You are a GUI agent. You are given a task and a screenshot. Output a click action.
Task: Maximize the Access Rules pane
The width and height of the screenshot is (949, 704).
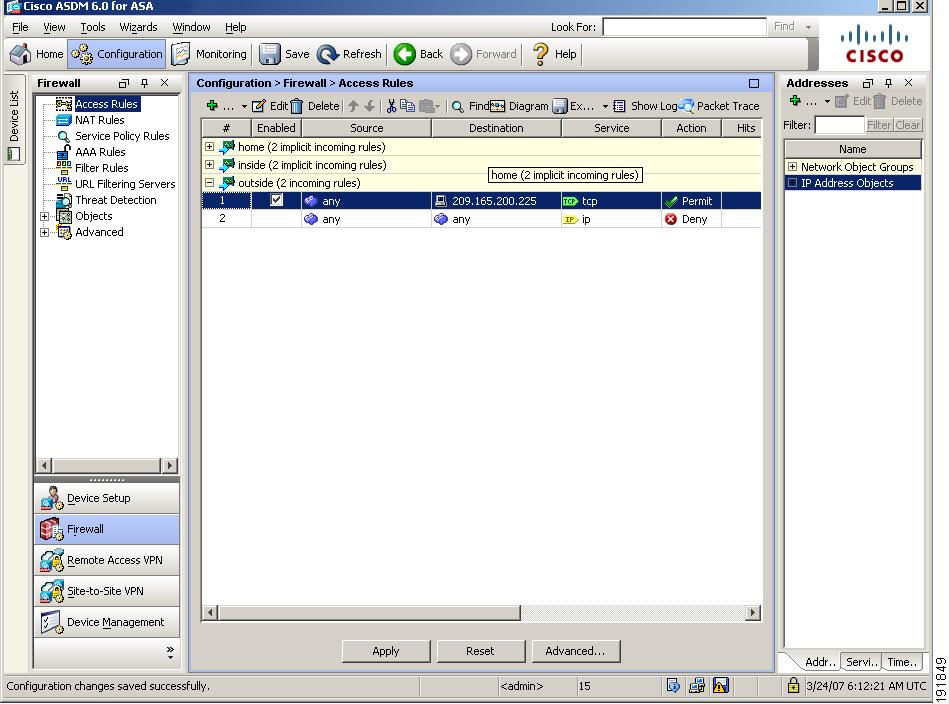[x=754, y=83]
